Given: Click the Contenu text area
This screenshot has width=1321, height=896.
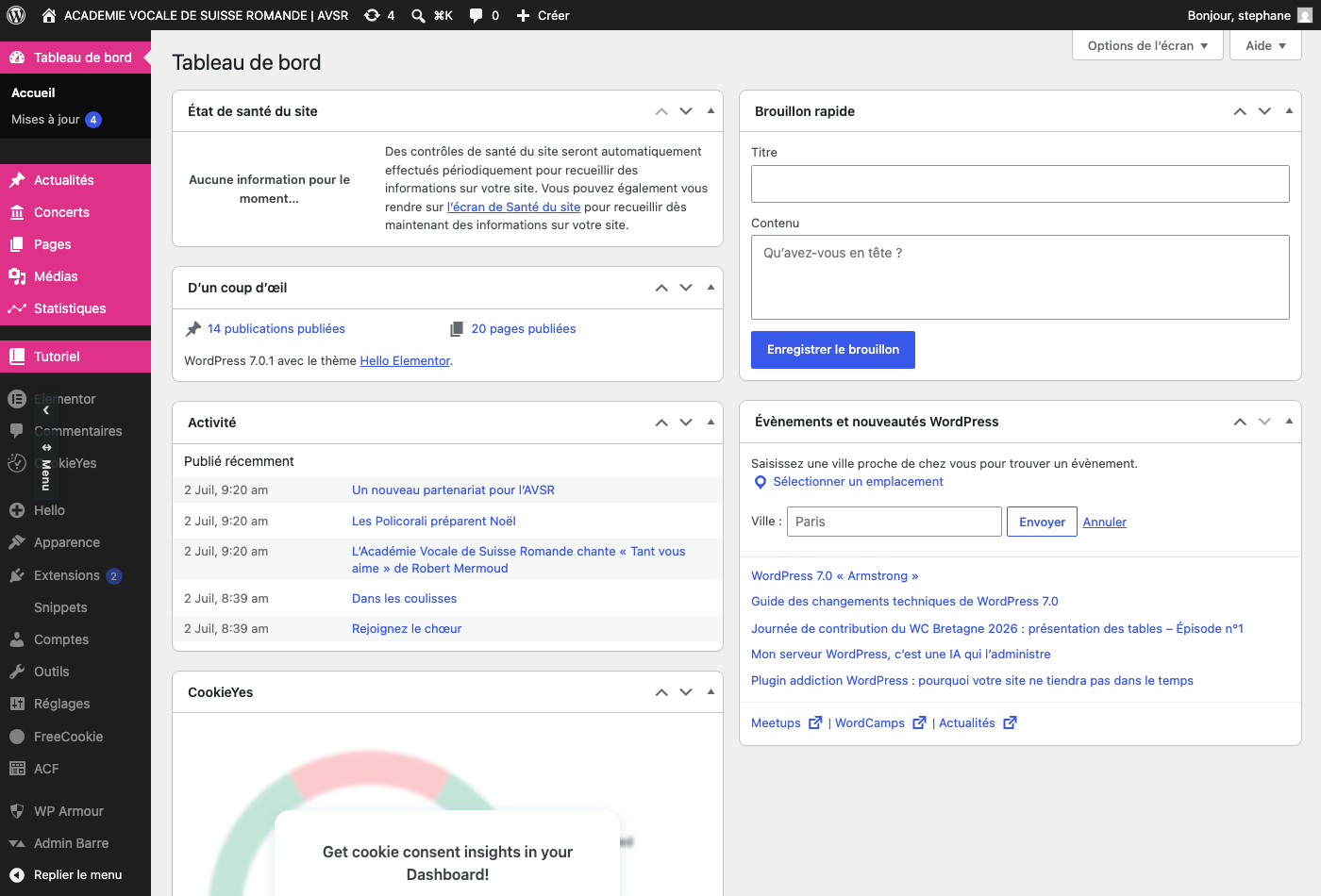Looking at the screenshot, I should tap(1020, 277).
